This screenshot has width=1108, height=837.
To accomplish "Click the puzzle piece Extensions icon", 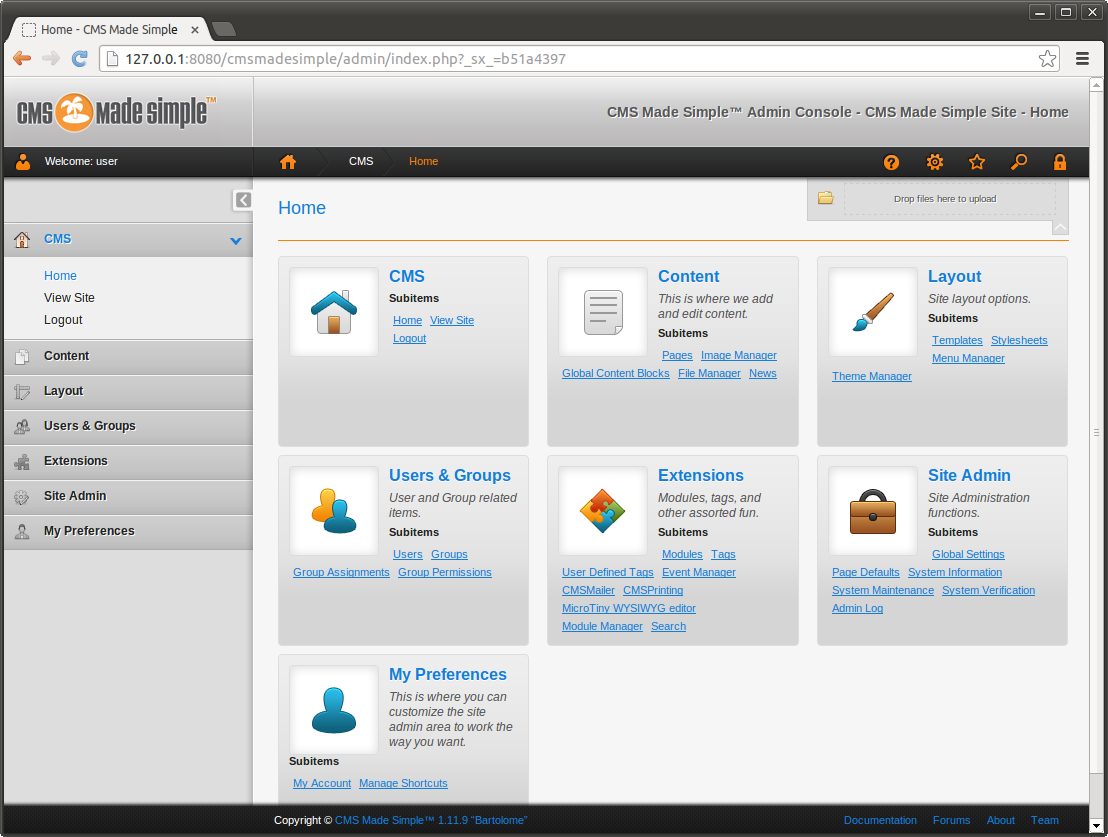I will pyautogui.click(x=603, y=511).
